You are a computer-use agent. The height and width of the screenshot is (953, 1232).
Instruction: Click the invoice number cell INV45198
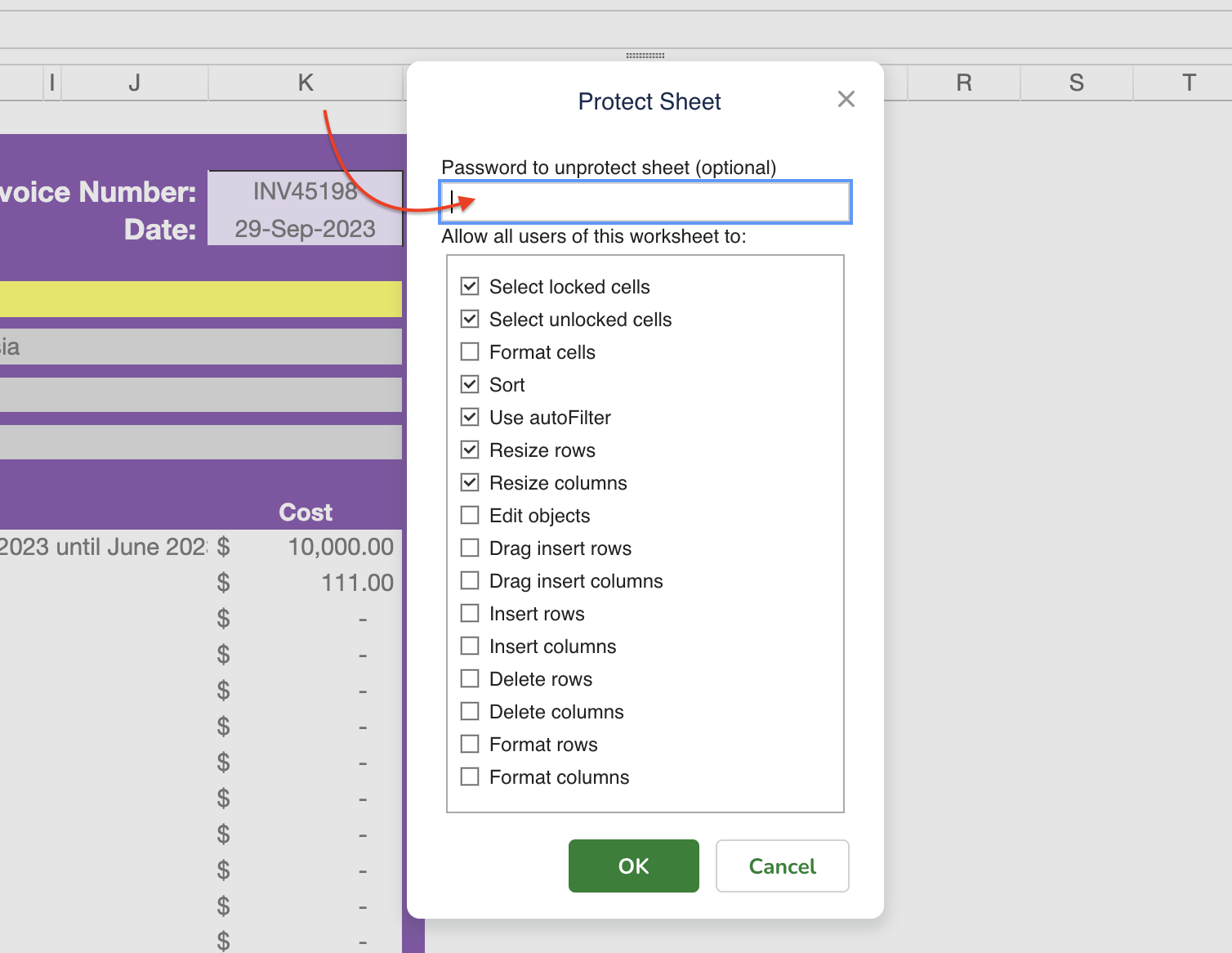point(305,191)
